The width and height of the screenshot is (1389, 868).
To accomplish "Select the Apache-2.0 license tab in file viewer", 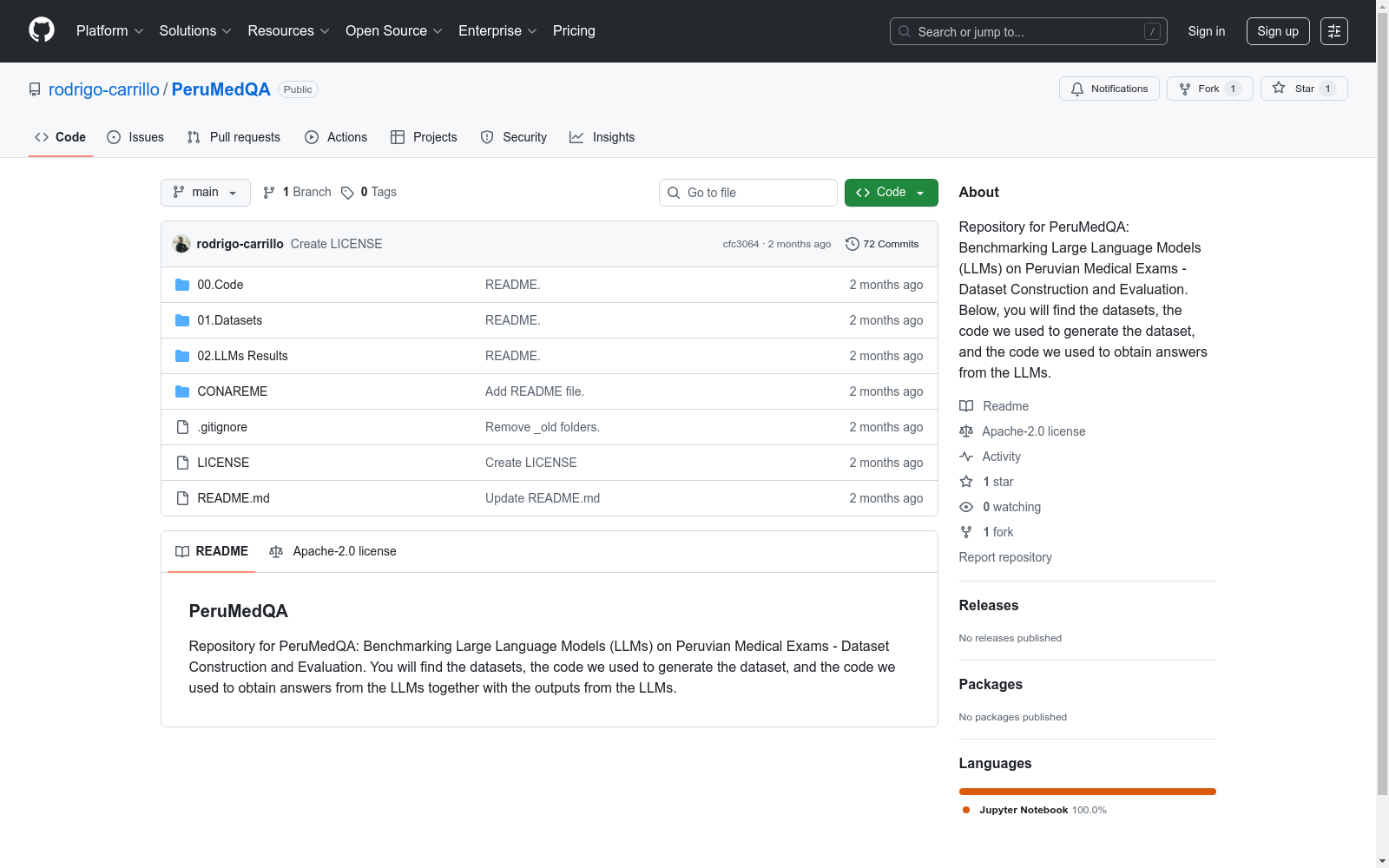I will point(333,551).
